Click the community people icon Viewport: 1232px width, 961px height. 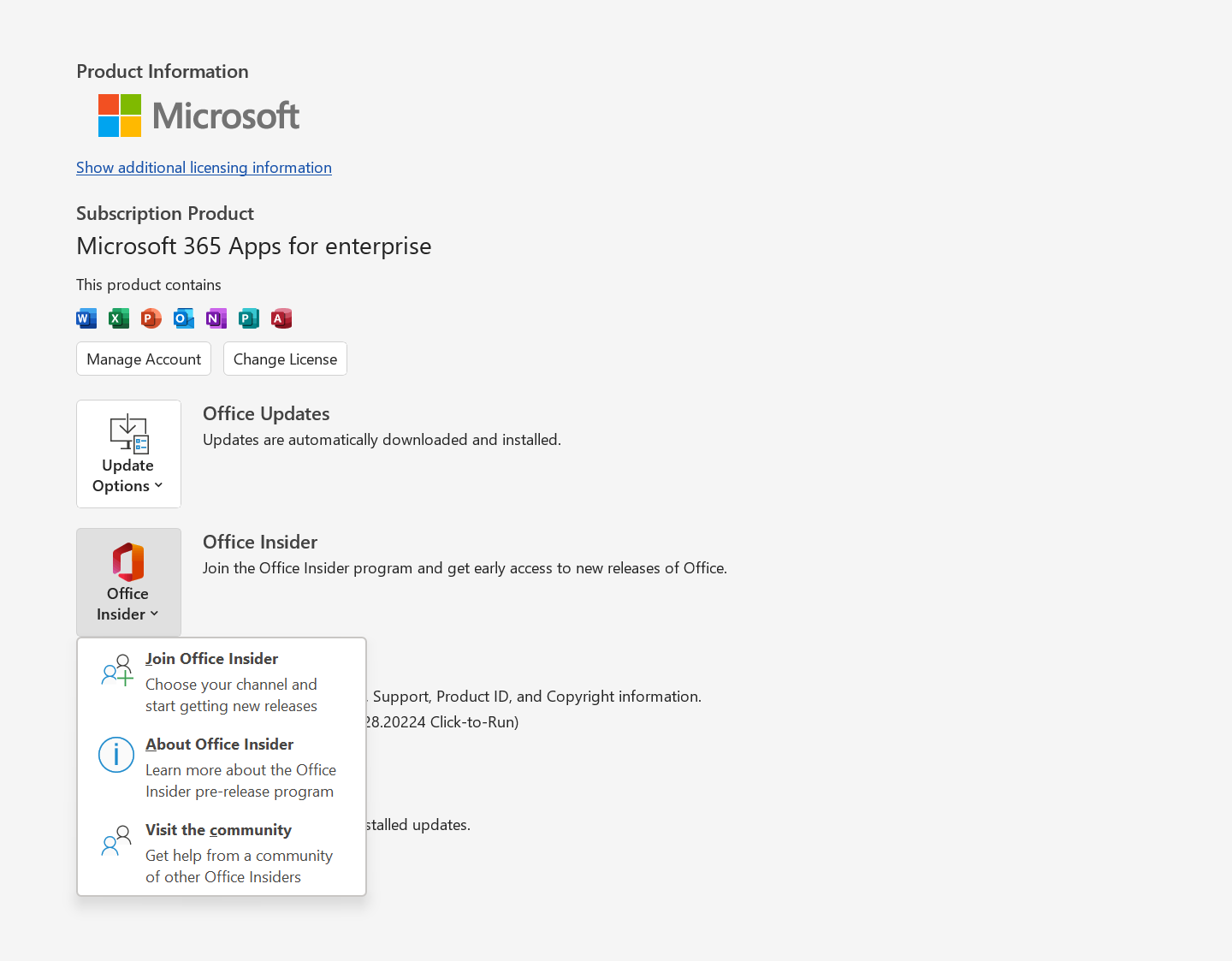click(x=116, y=843)
